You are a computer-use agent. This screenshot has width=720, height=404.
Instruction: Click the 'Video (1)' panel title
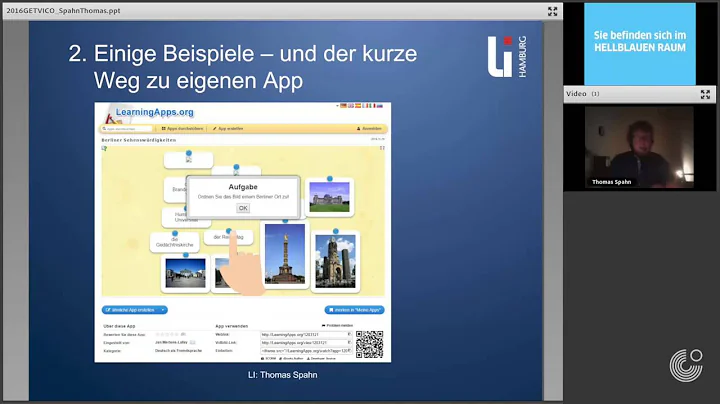click(x=582, y=94)
